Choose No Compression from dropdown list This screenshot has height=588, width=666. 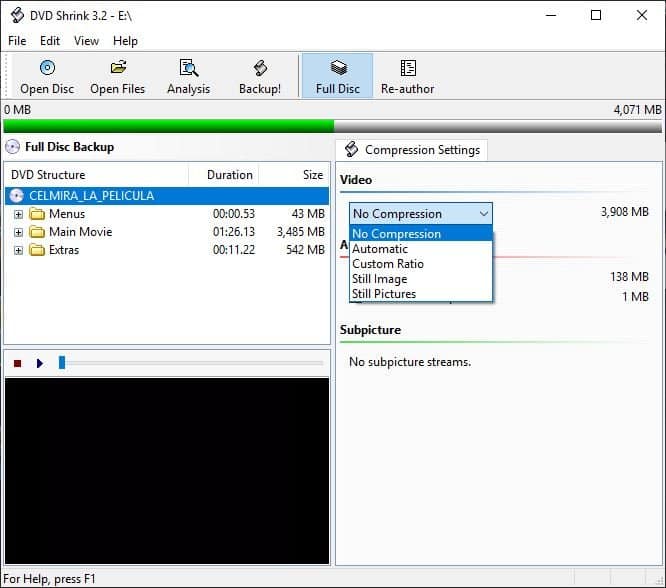click(x=420, y=234)
